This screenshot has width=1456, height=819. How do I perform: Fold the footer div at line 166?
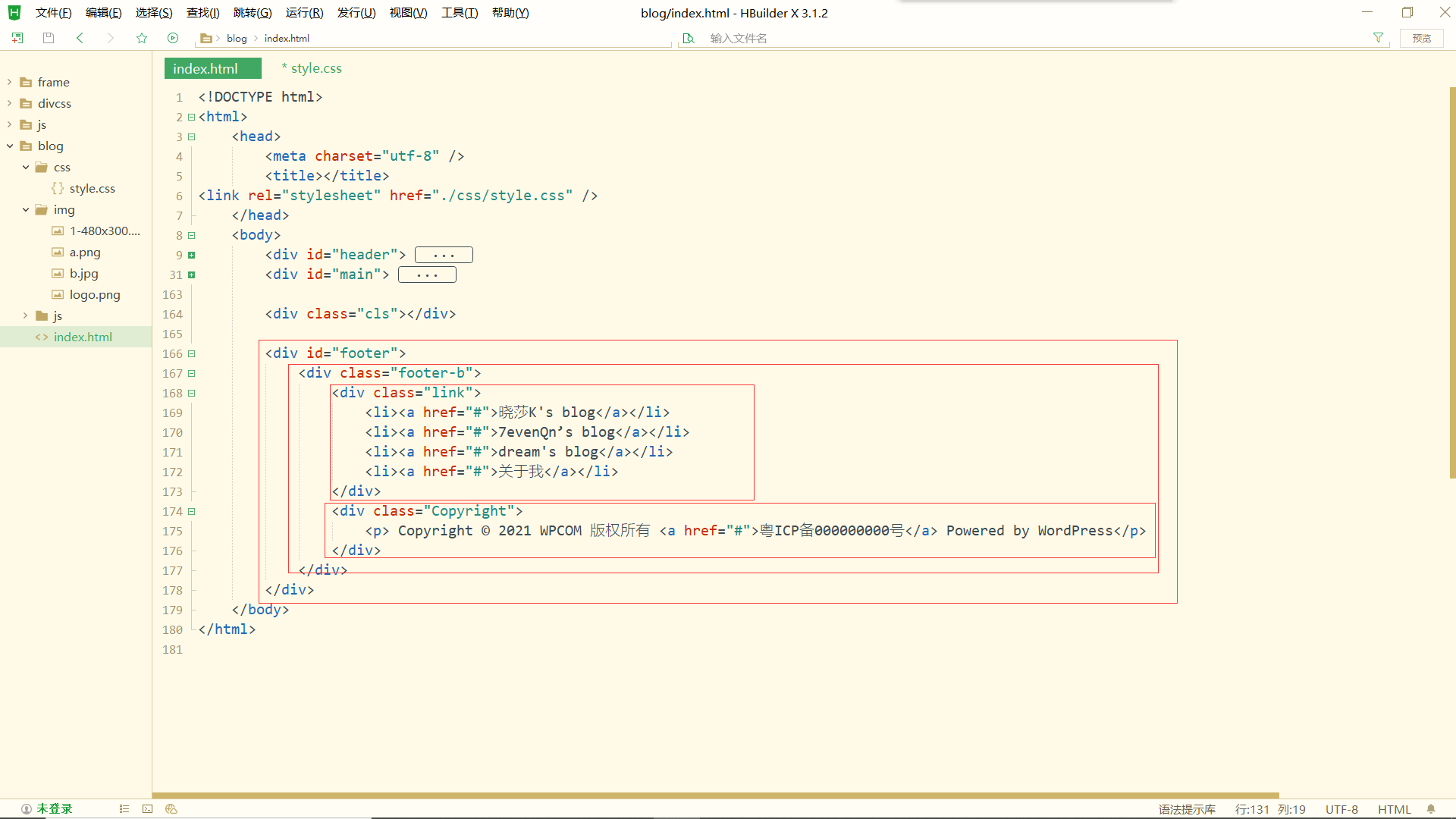[x=192, y=353]
